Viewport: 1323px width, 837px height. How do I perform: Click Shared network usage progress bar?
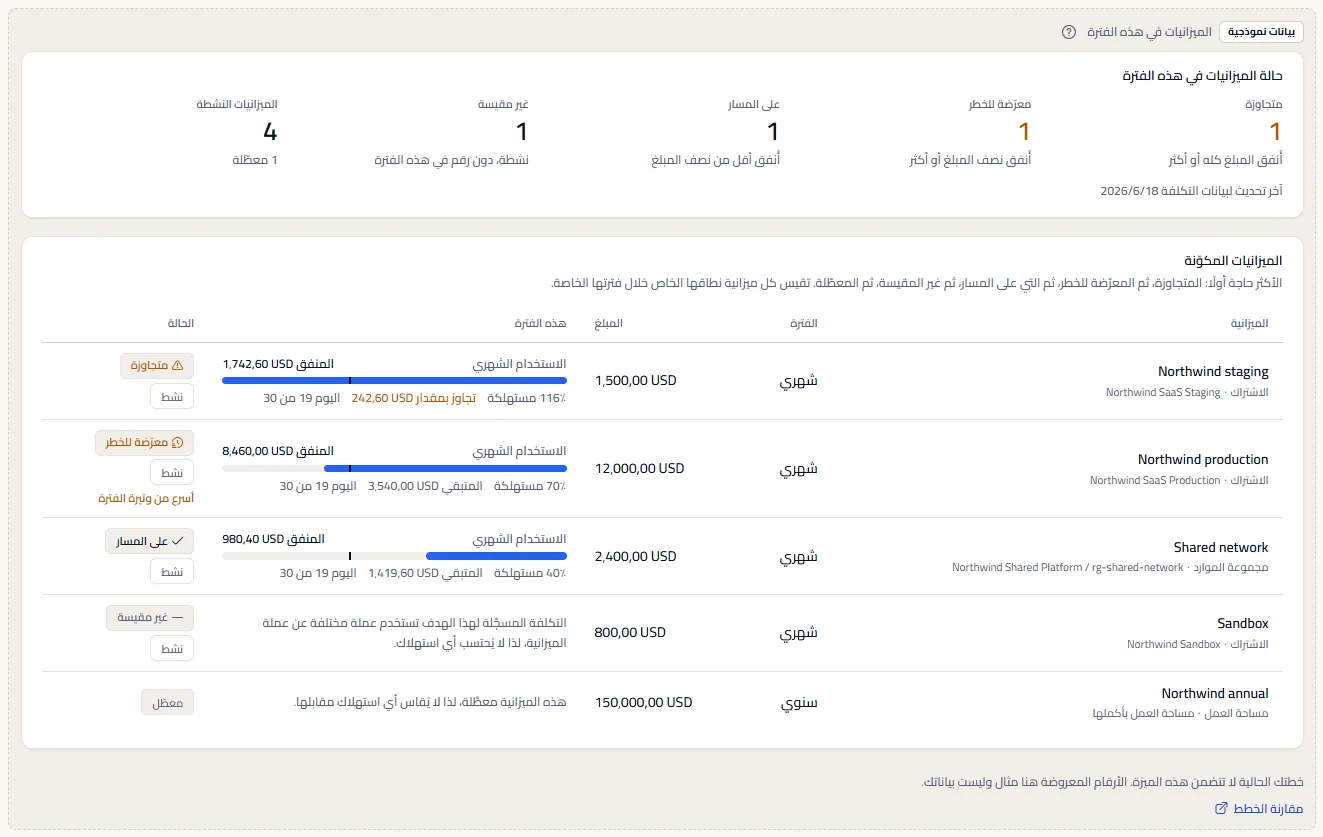394,556
